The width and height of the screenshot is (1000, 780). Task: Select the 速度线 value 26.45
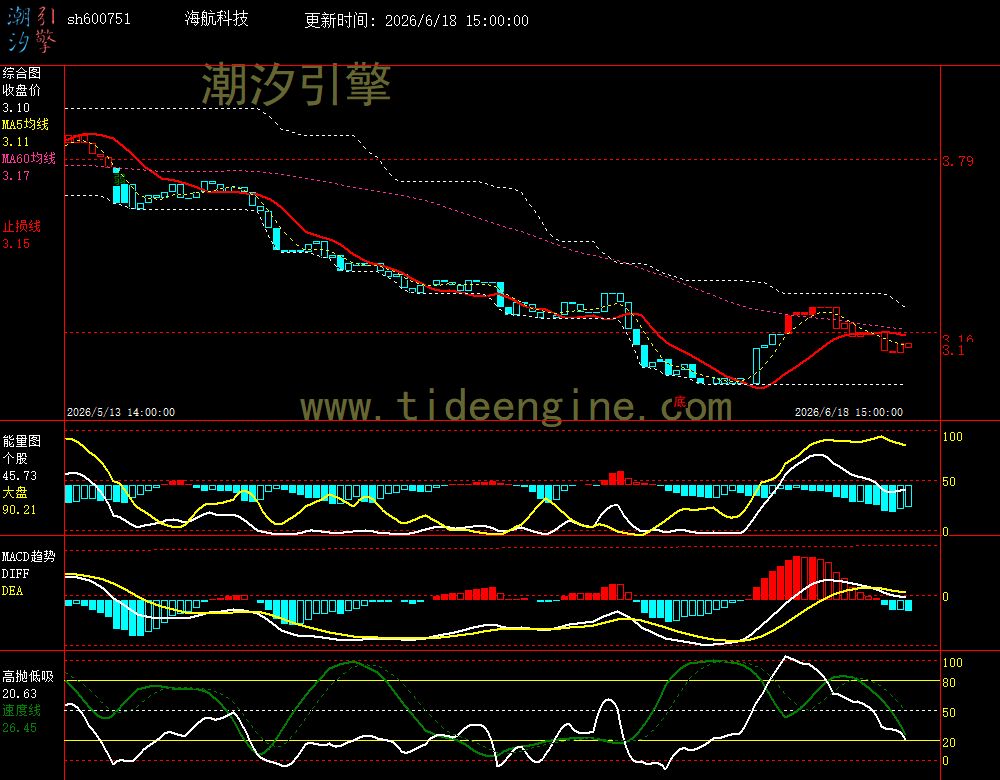click(x=19, y=728)
